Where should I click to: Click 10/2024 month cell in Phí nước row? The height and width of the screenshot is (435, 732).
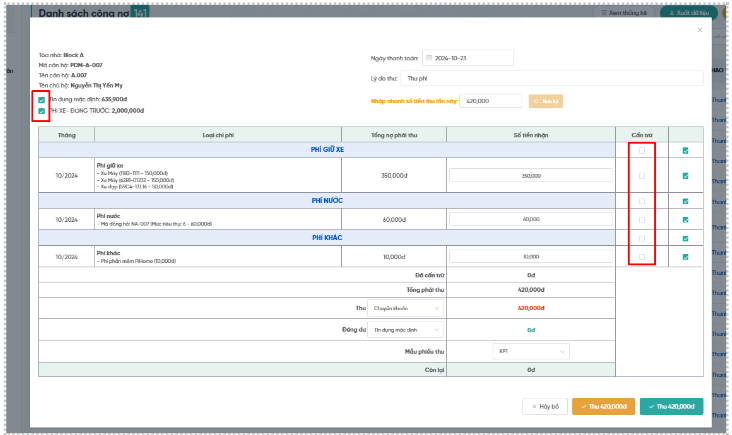click(x=67, y=219)
